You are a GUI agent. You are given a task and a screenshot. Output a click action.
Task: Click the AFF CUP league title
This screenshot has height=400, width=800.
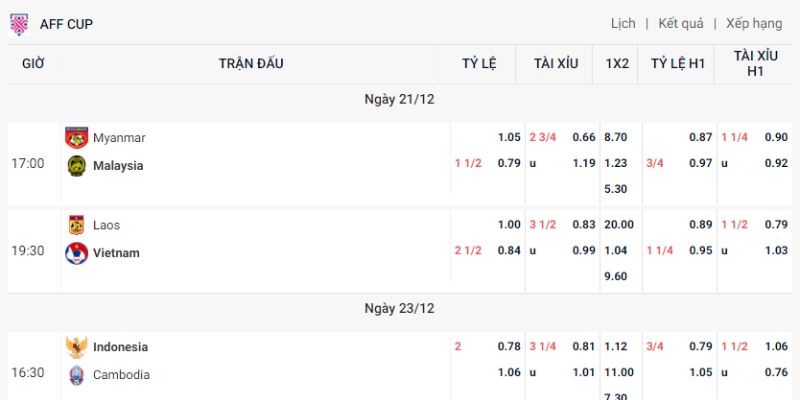(x=66, y=24)
